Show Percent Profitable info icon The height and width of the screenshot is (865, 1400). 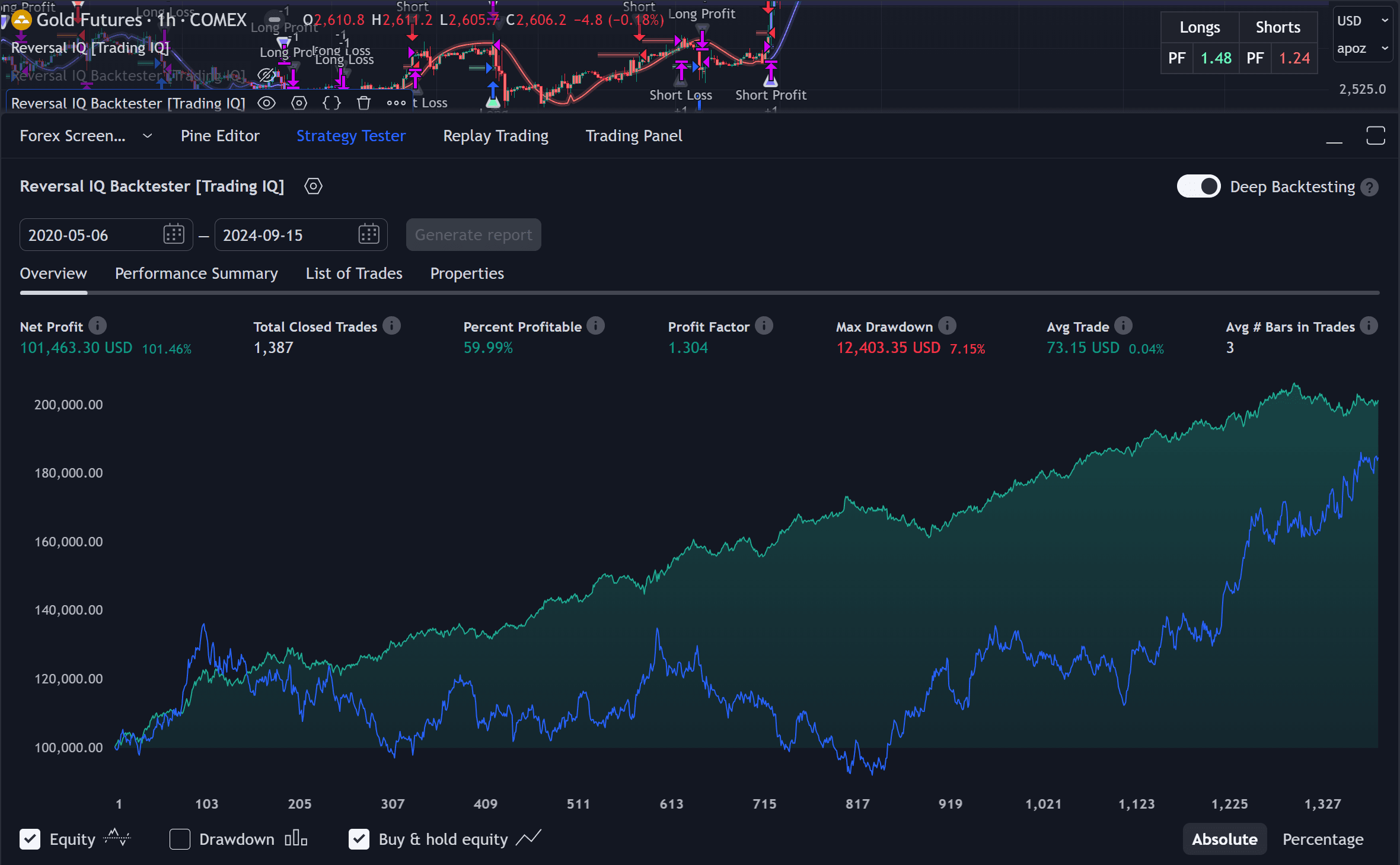pos(595,326)
